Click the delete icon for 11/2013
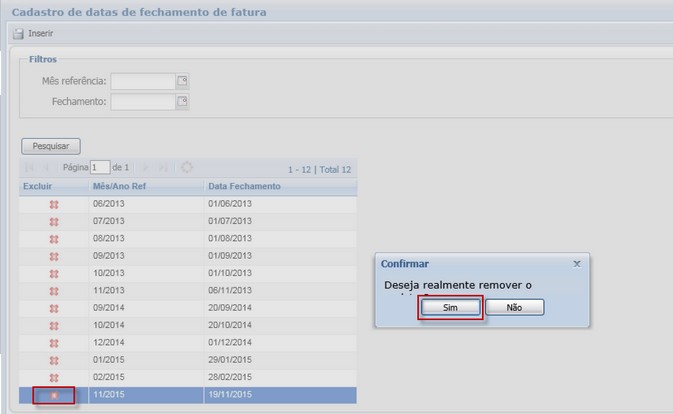Image resolution: width=673 pixels, height=414 pixels. pyautogui.click(x=55, y=291)
